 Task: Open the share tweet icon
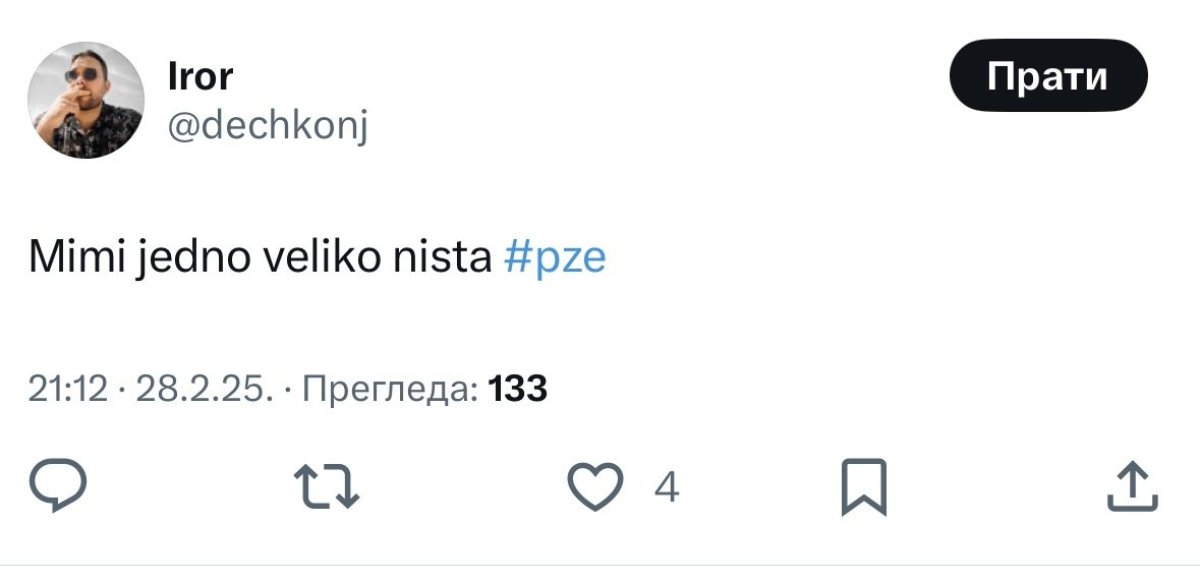[1132, 487]
